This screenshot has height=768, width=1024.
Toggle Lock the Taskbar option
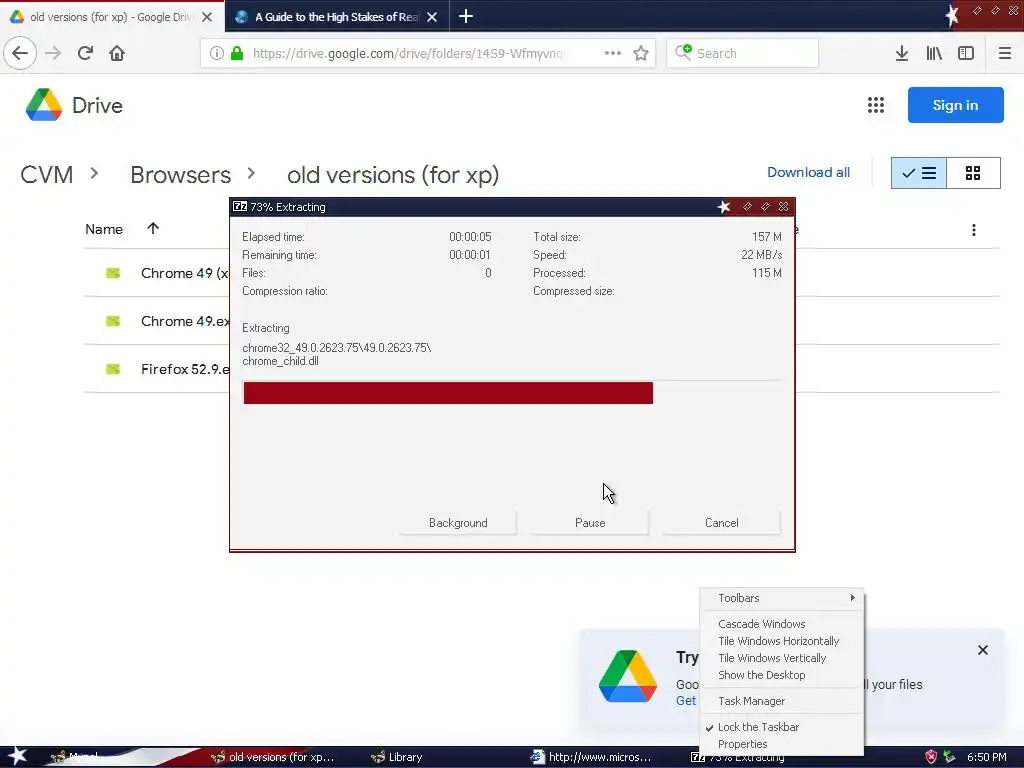pos(782,727)
